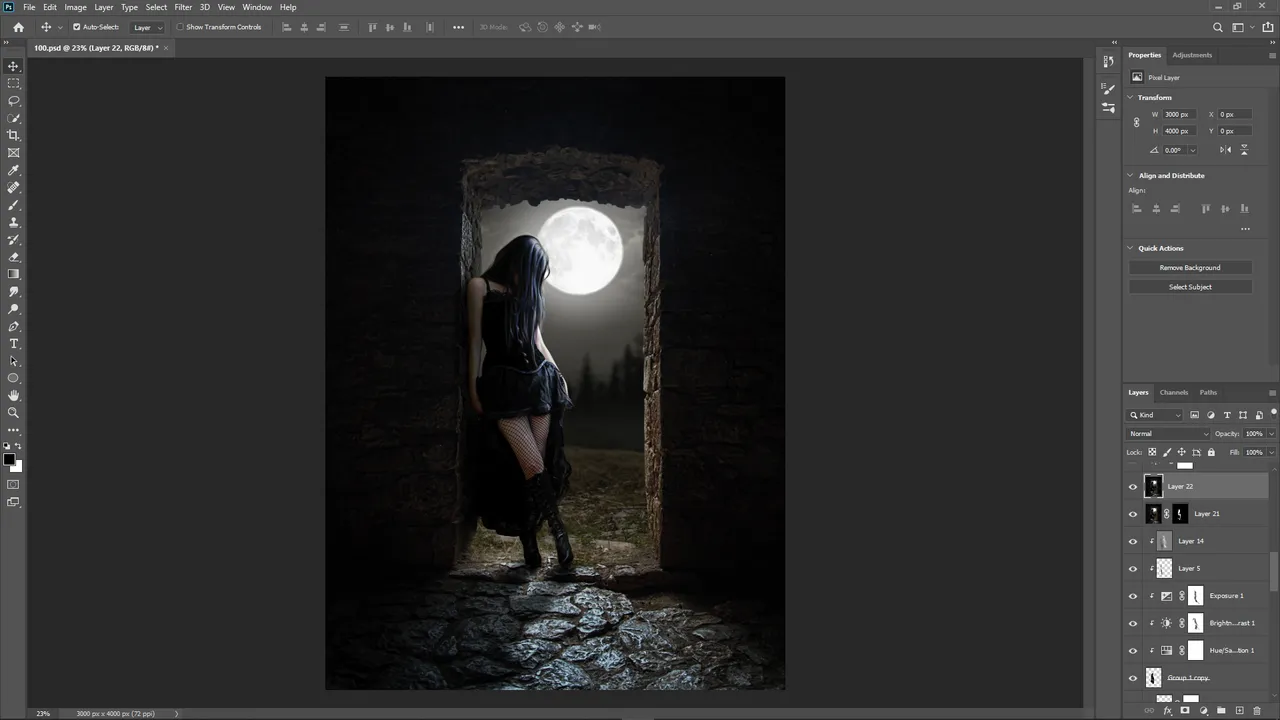
Task: Select the Eyedropper tool
Action: click(13, 170)
